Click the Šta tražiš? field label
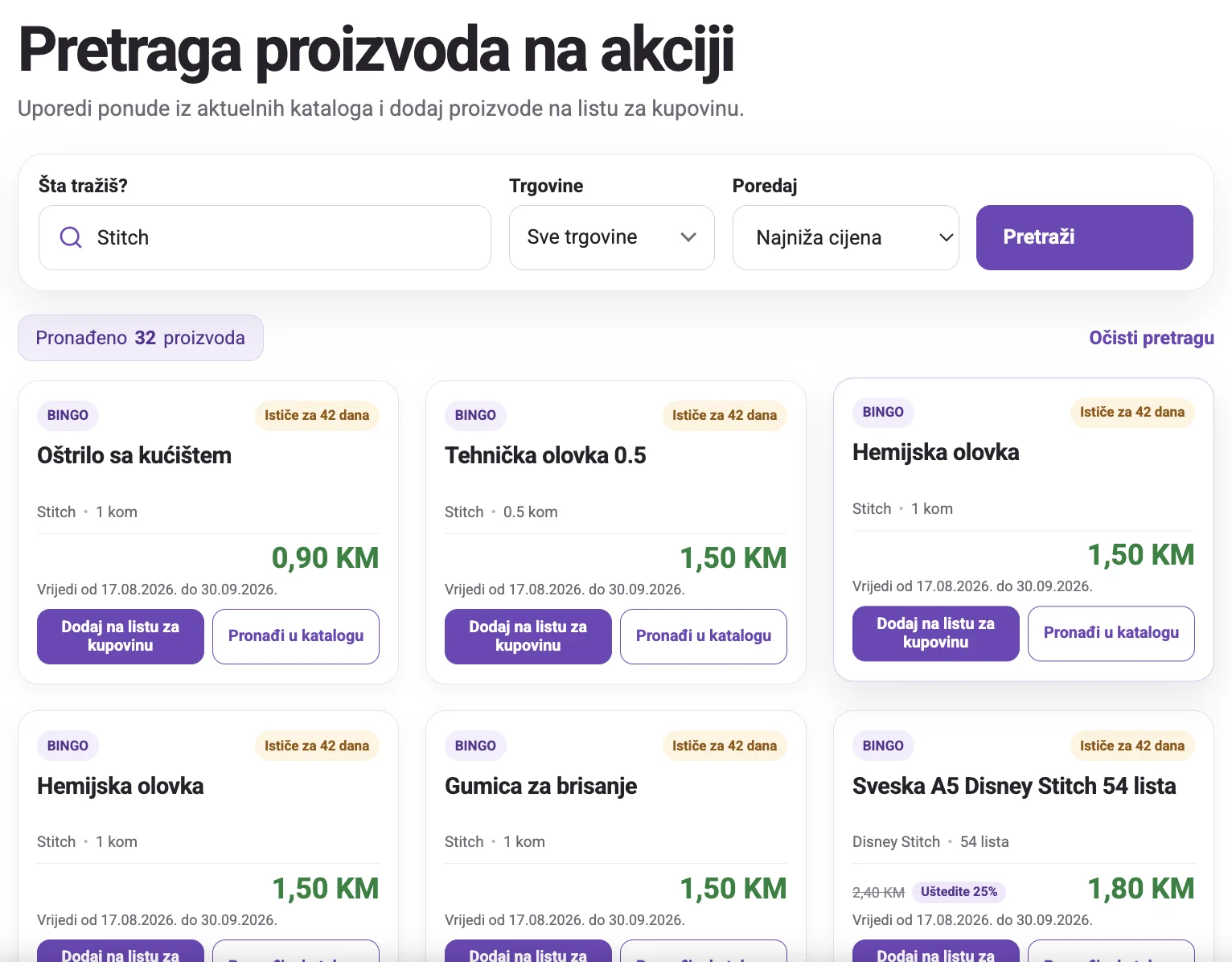Screen dimensions: 1232x962 pyautogui.click(x=83, y=186)
